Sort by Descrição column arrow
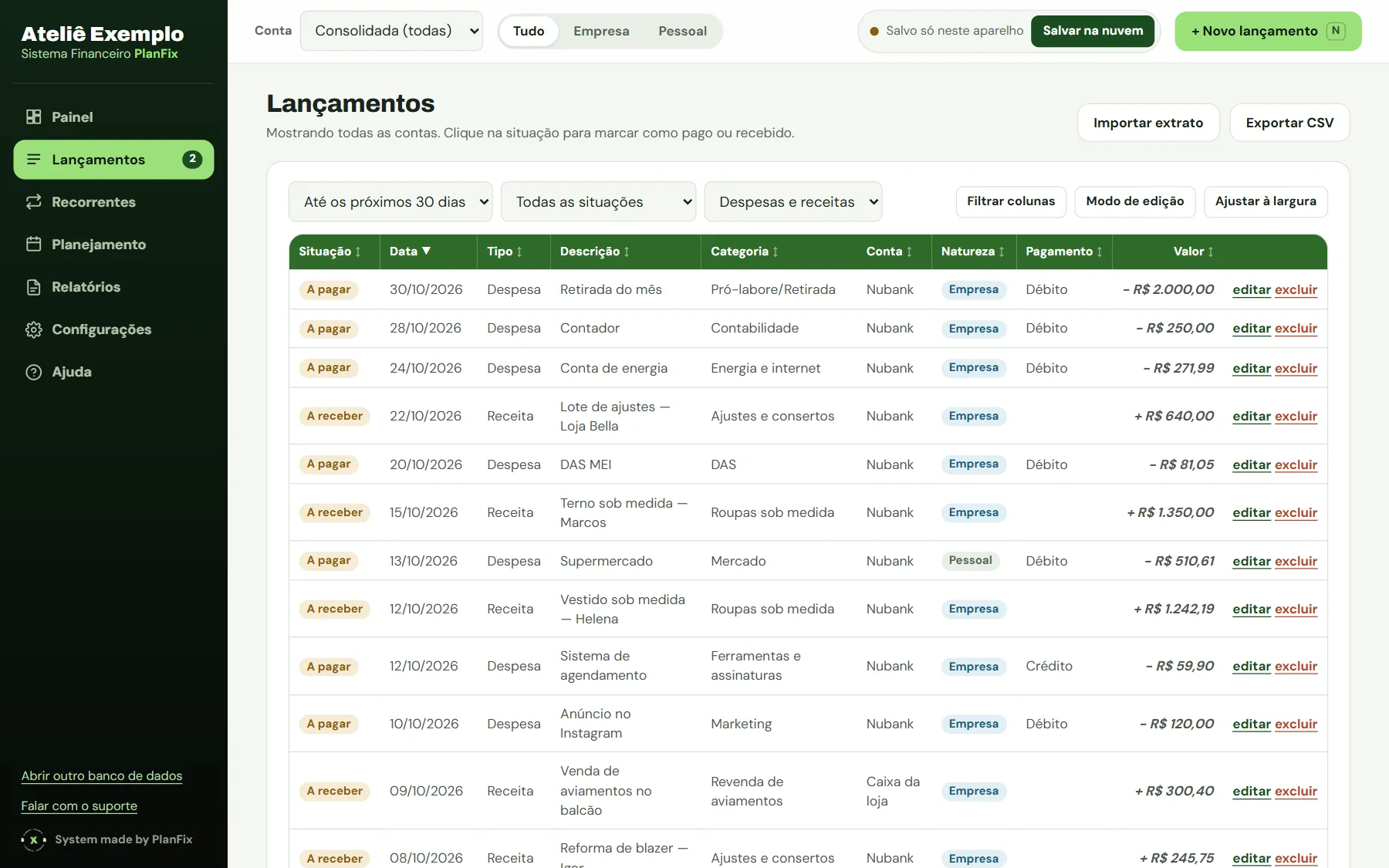Screen dimensions: 1389x868 pyautogui.click(x=627, y=252)
